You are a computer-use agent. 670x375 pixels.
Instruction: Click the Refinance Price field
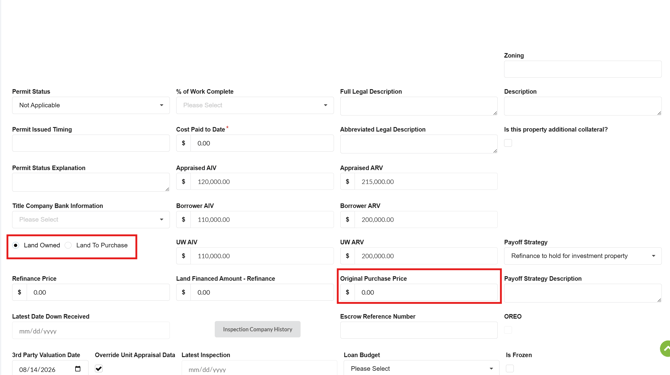pos(98,293)
